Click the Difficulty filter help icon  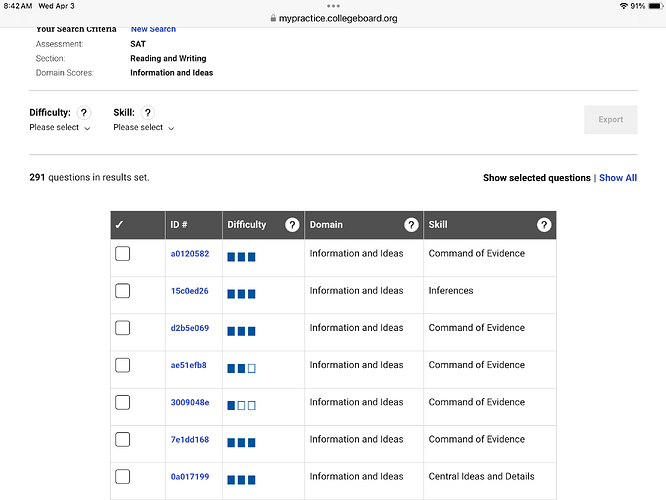(84, 113)
